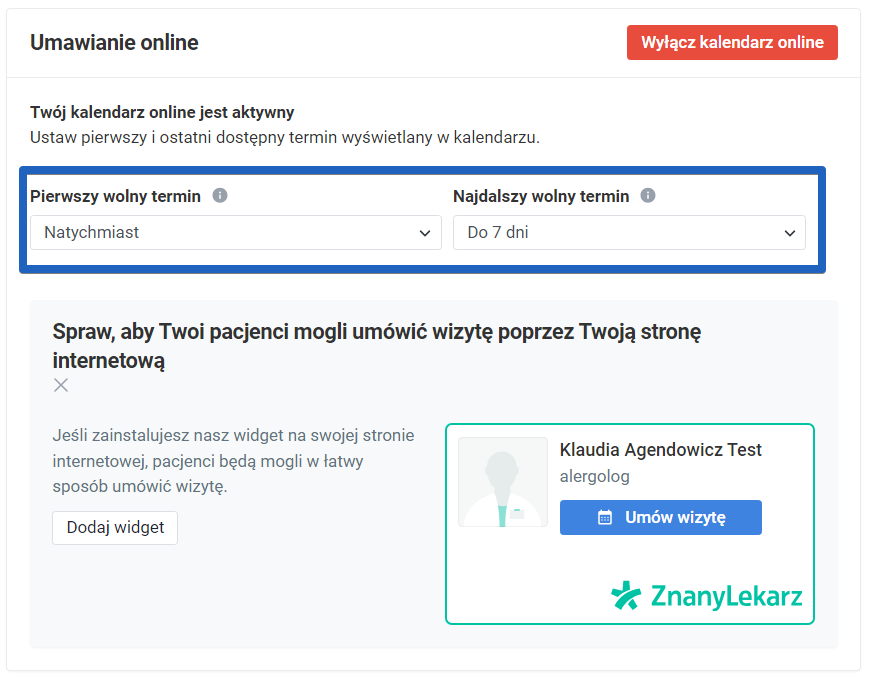
Task: Click the ZnanyLekarz wordmark logo
Action: [725, 596]
